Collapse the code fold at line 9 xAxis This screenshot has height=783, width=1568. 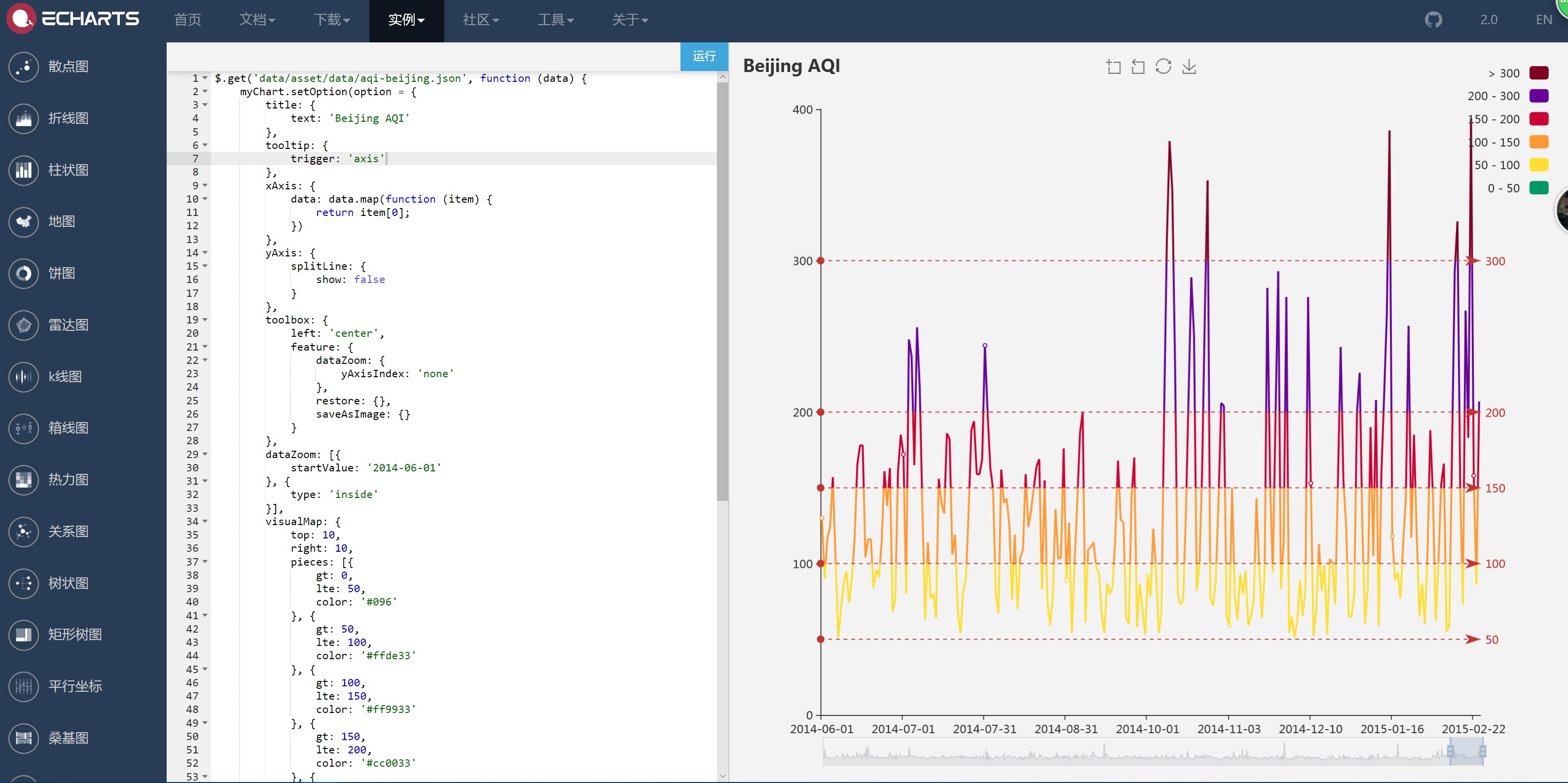click(x=205, y=186)
